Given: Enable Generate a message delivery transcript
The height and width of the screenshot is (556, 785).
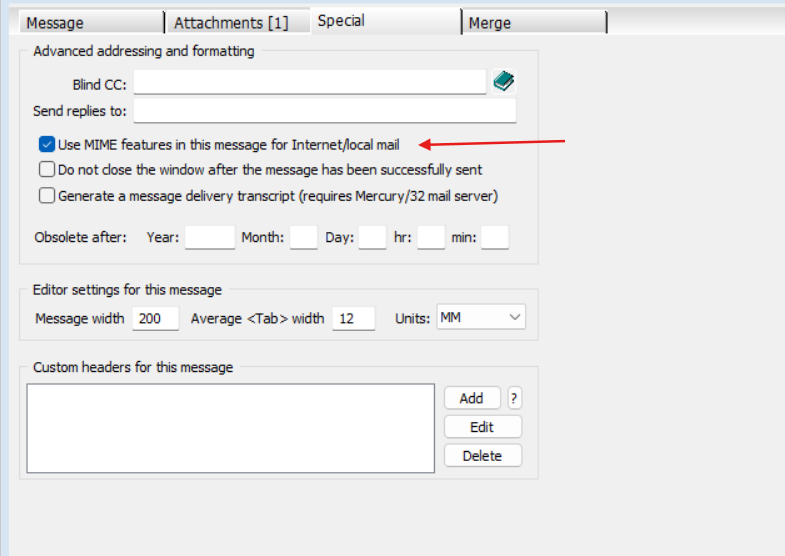Looking at the screenshot, I should pyautogui.click(x=47, y=196).
